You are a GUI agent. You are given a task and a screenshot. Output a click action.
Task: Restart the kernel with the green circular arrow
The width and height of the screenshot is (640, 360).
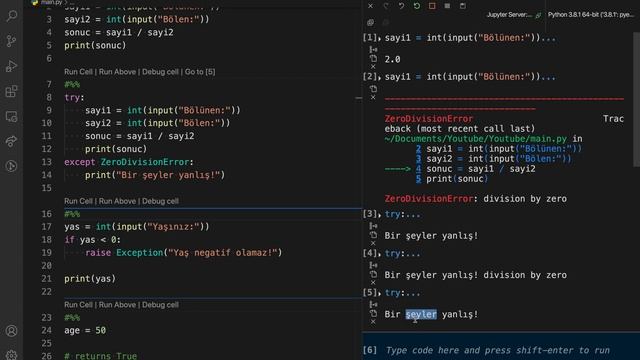[x=417, y=6]
